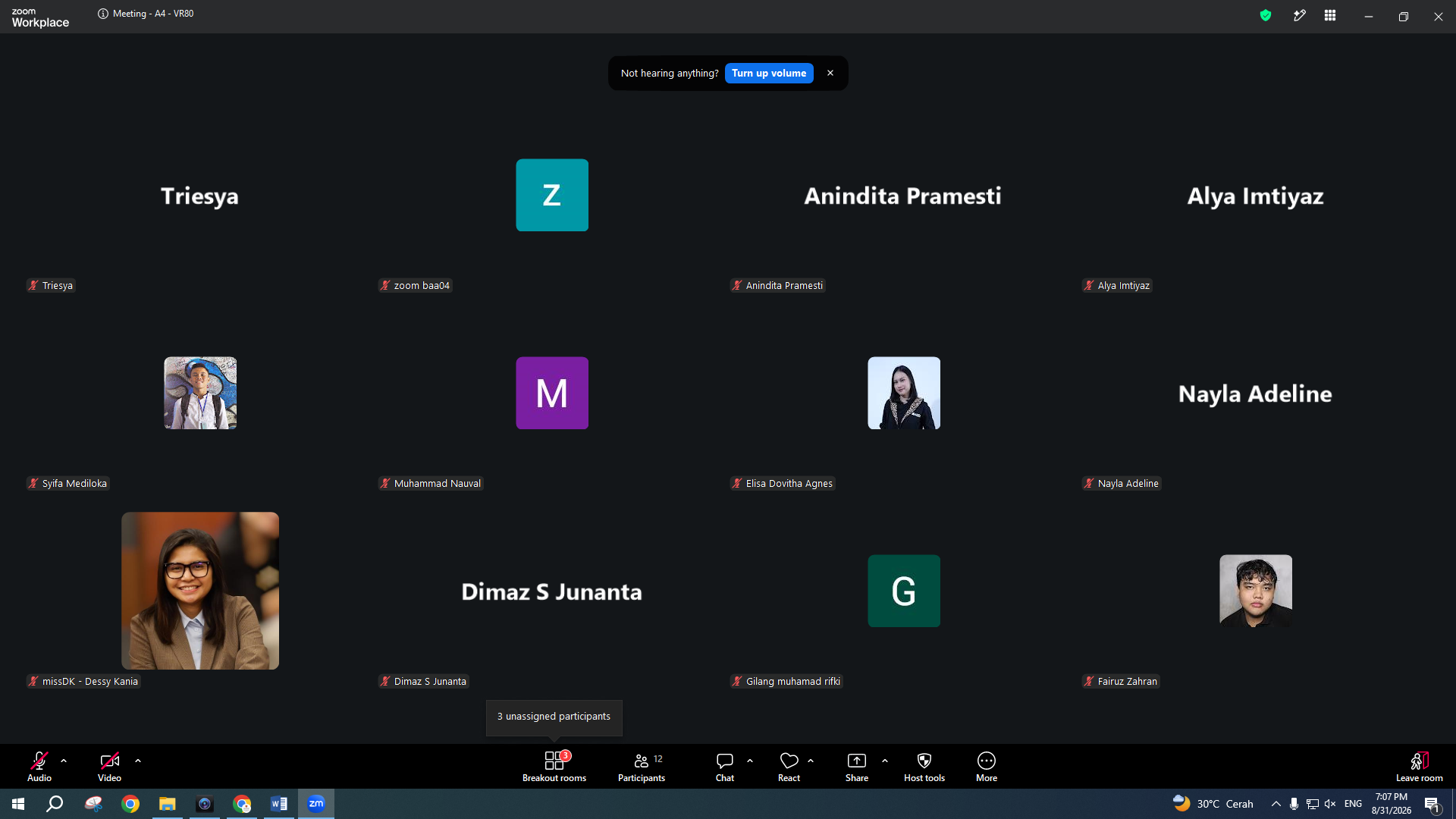1456x819 pixels.
Task: Turn on camera with Video button
Action: (x=109, y=766)
